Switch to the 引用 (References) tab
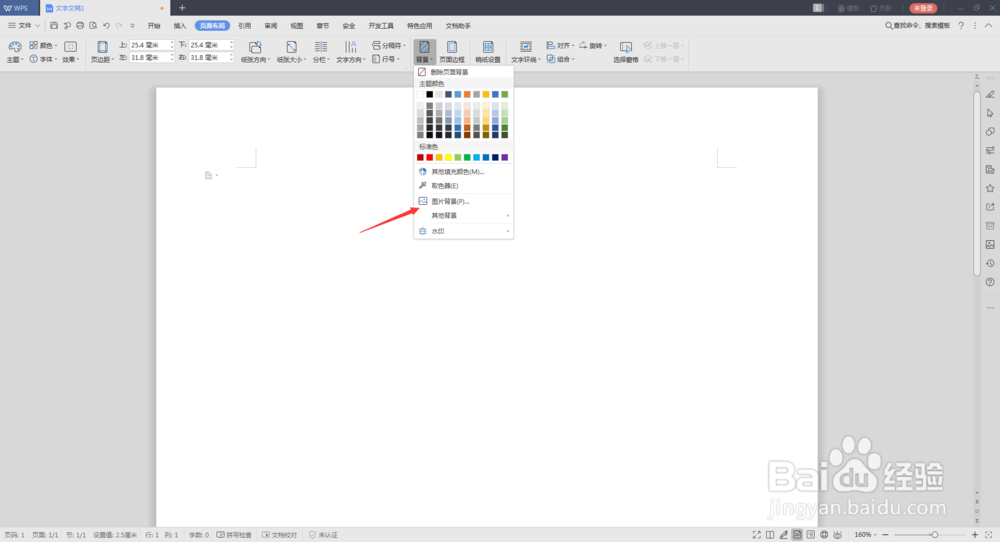The height and width of the screenshot is (542, 1000). coord(244,26)
